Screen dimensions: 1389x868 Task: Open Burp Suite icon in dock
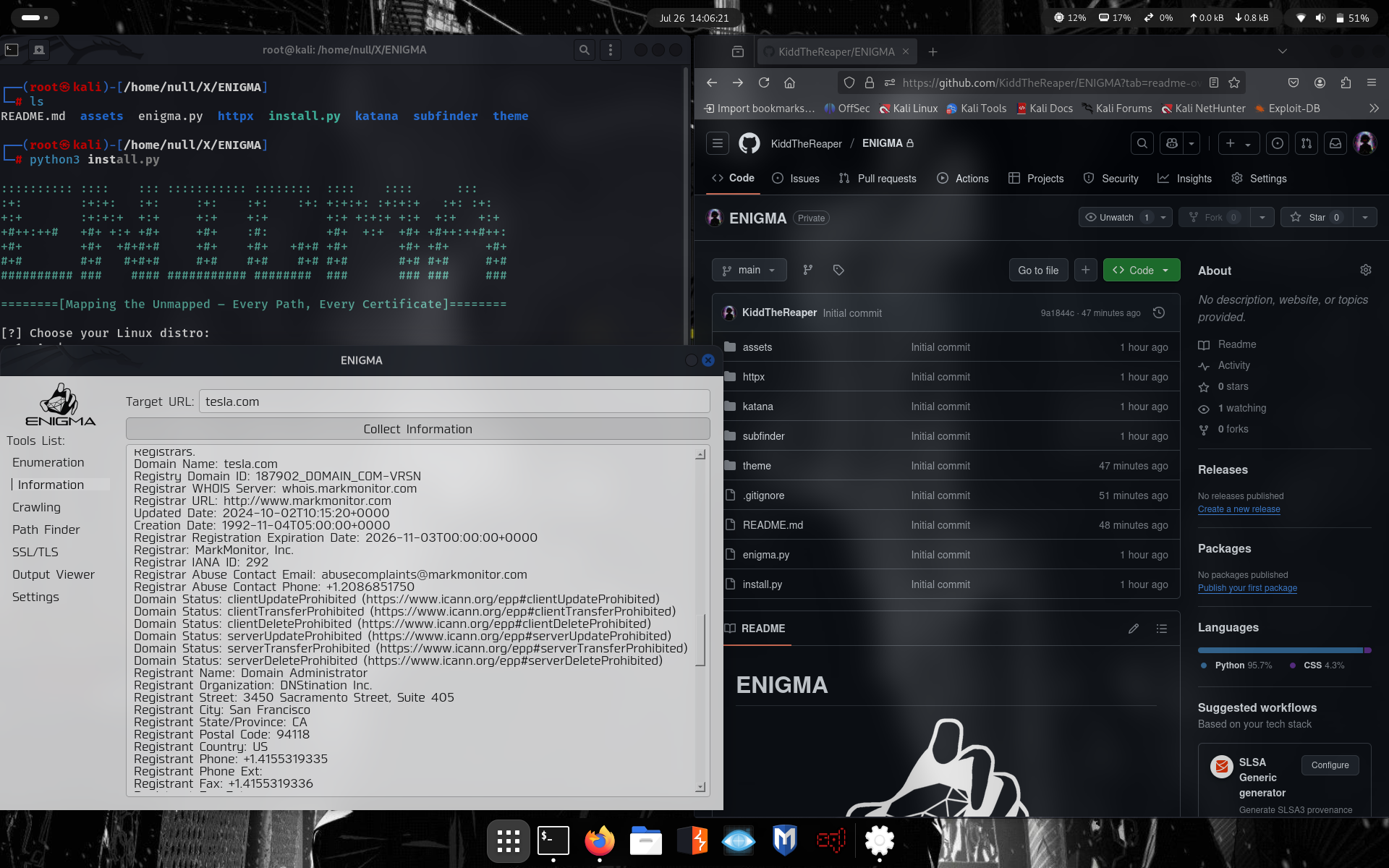click(x=692, y=841)
